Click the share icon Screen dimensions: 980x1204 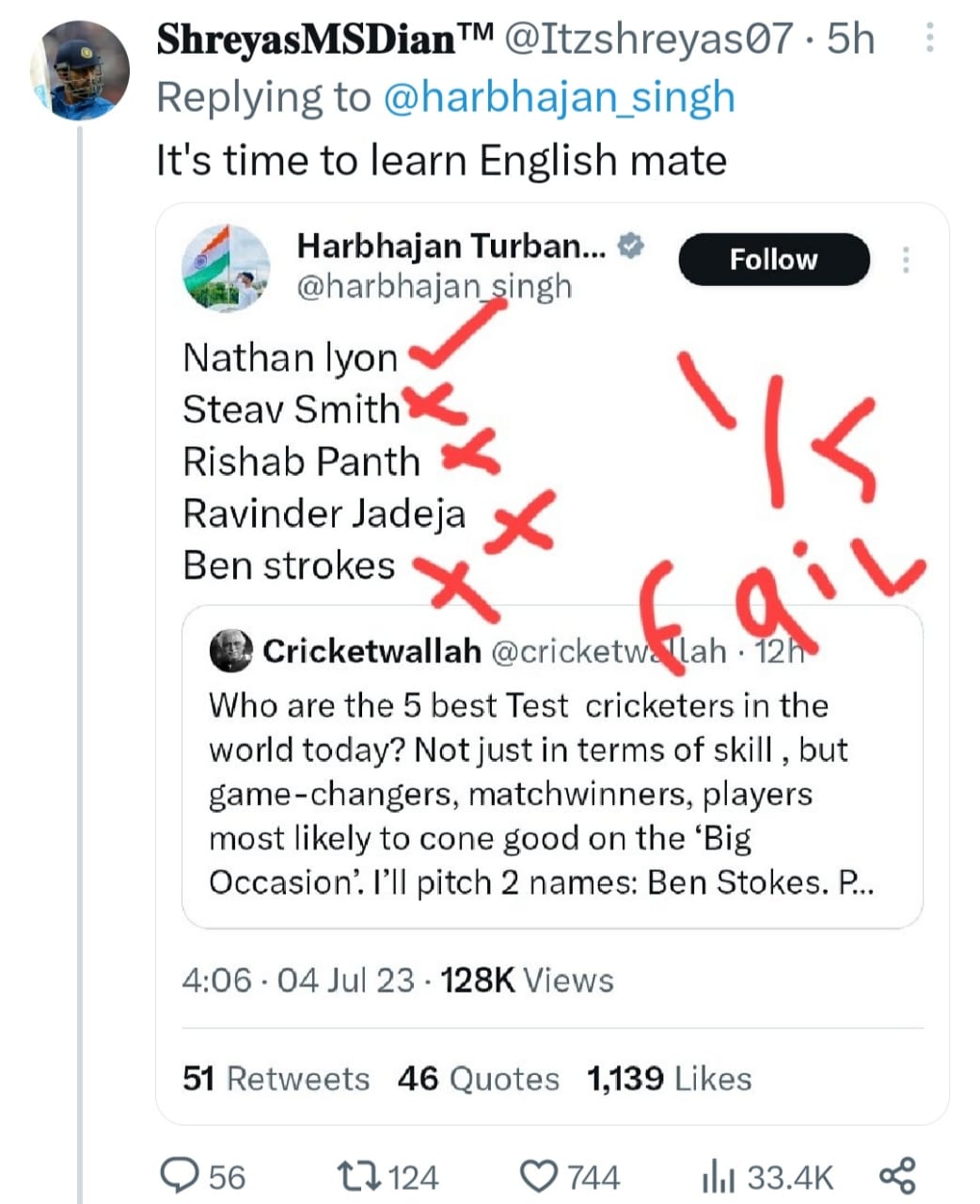pyautogui.click(x=896, y=1176)
